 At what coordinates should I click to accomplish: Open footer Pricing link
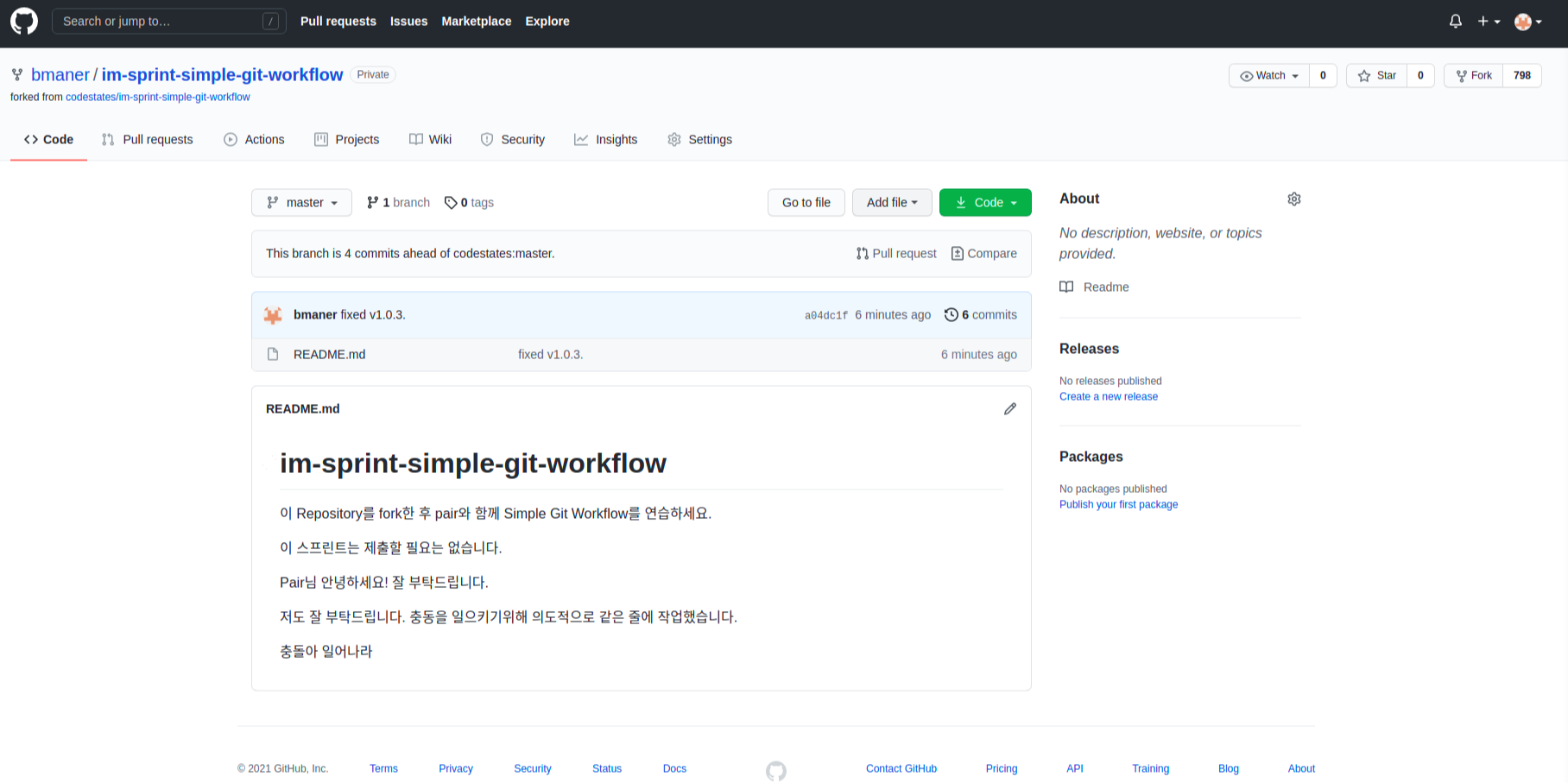pyautogui.click(x=1002, y=768)
